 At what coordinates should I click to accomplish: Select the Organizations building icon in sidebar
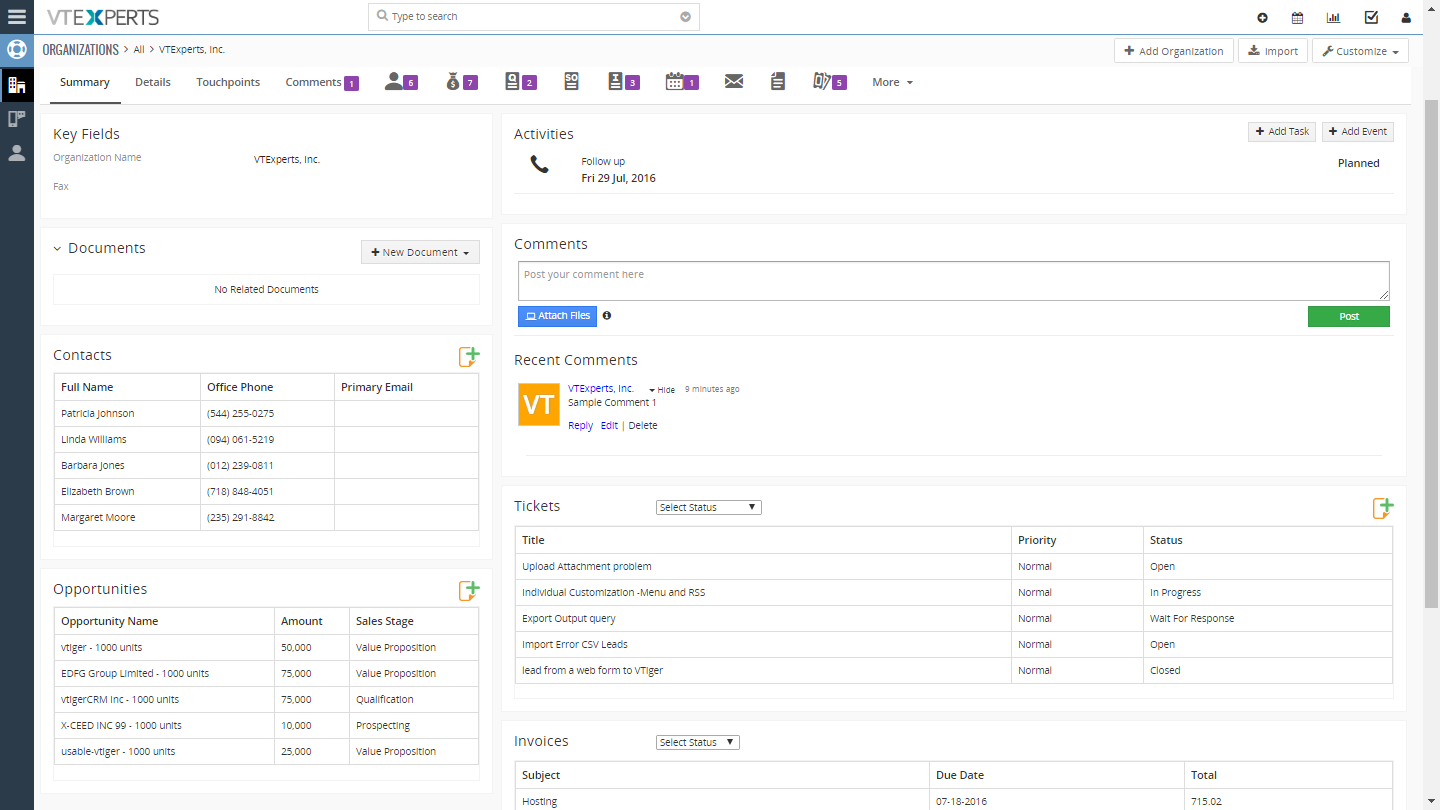point(16,85)
